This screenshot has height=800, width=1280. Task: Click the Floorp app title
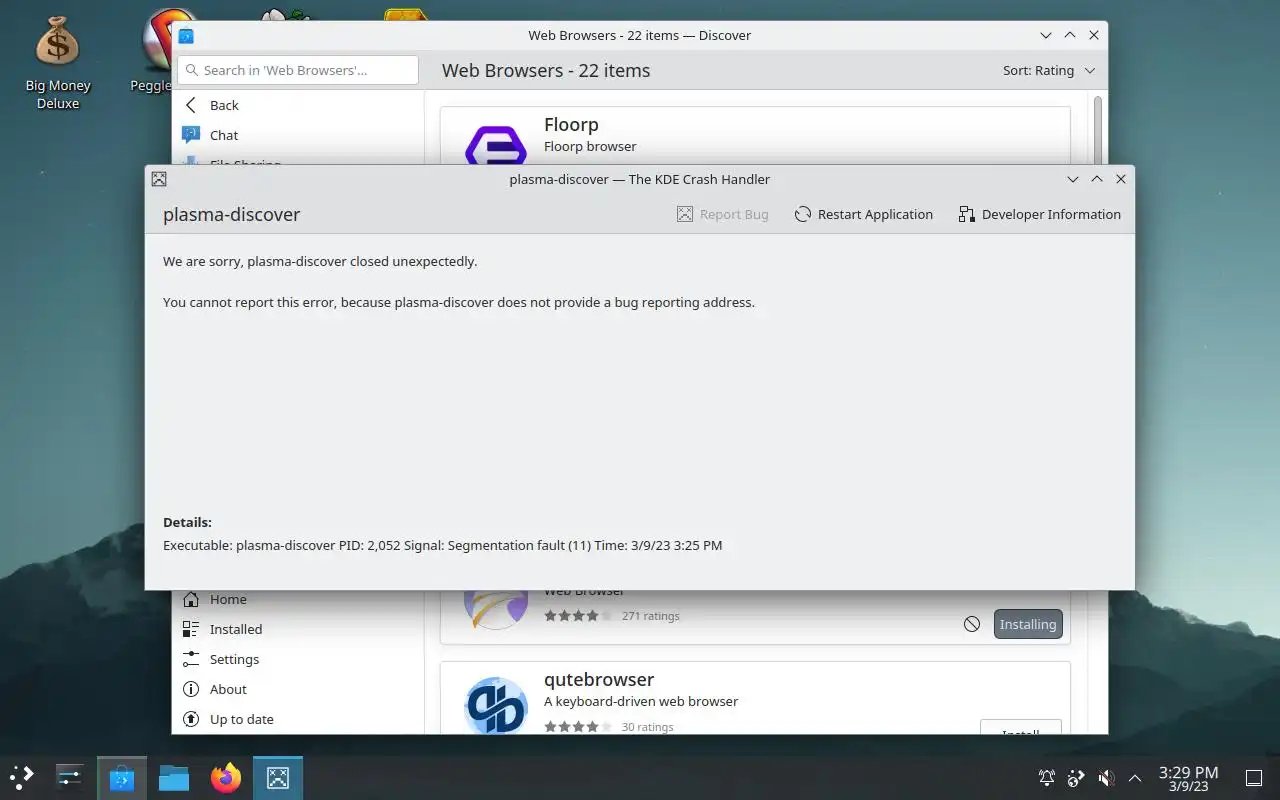tap(571, 124)
